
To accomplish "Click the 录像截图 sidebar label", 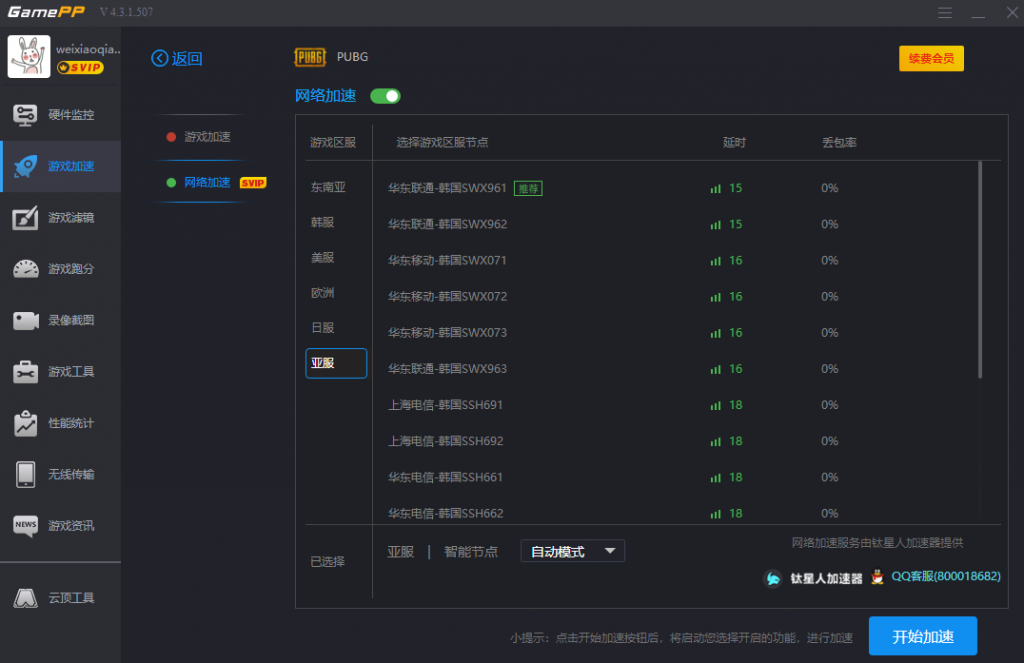I will pos(71,320).
